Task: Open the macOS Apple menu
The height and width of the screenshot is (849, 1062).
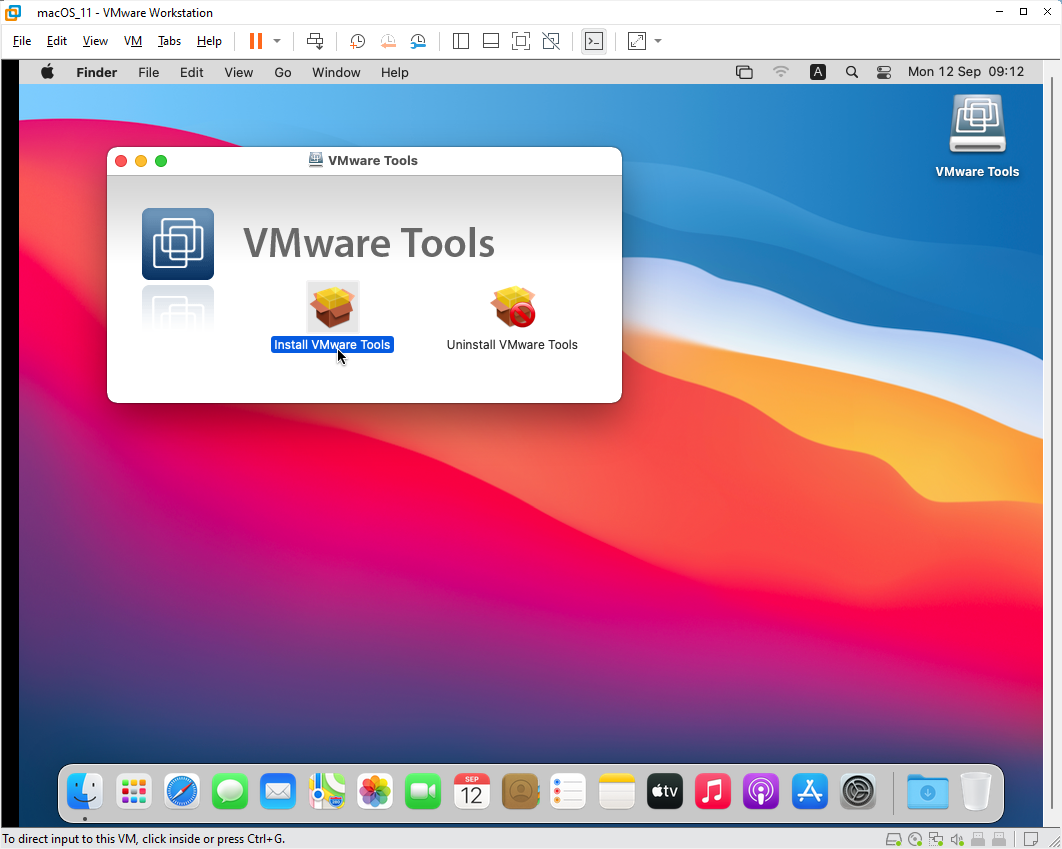Action: 47,72
